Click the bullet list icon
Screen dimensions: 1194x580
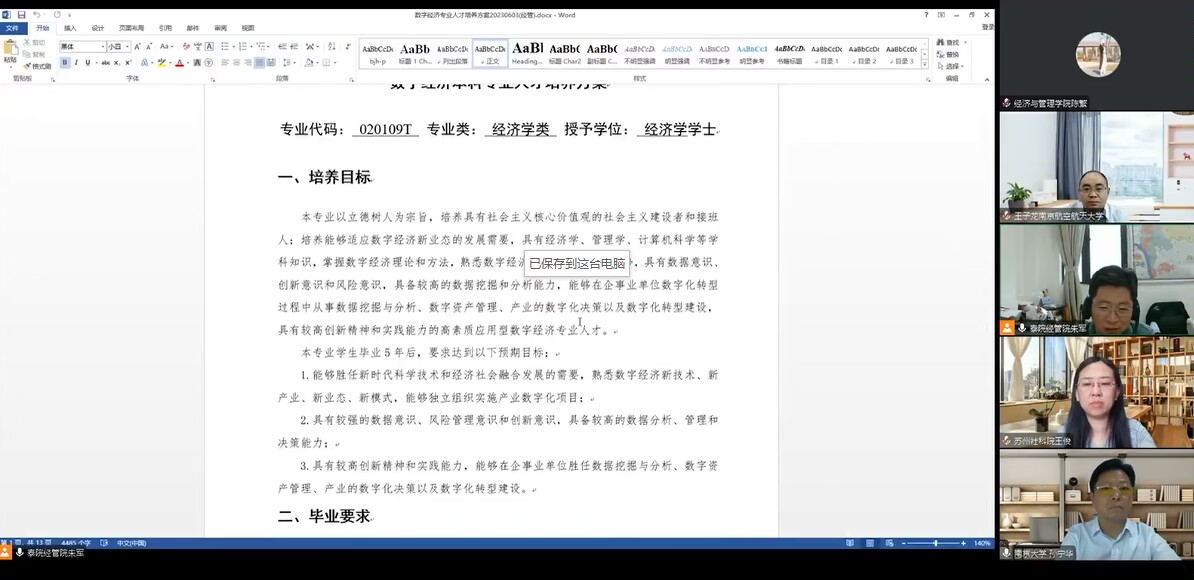225,47
